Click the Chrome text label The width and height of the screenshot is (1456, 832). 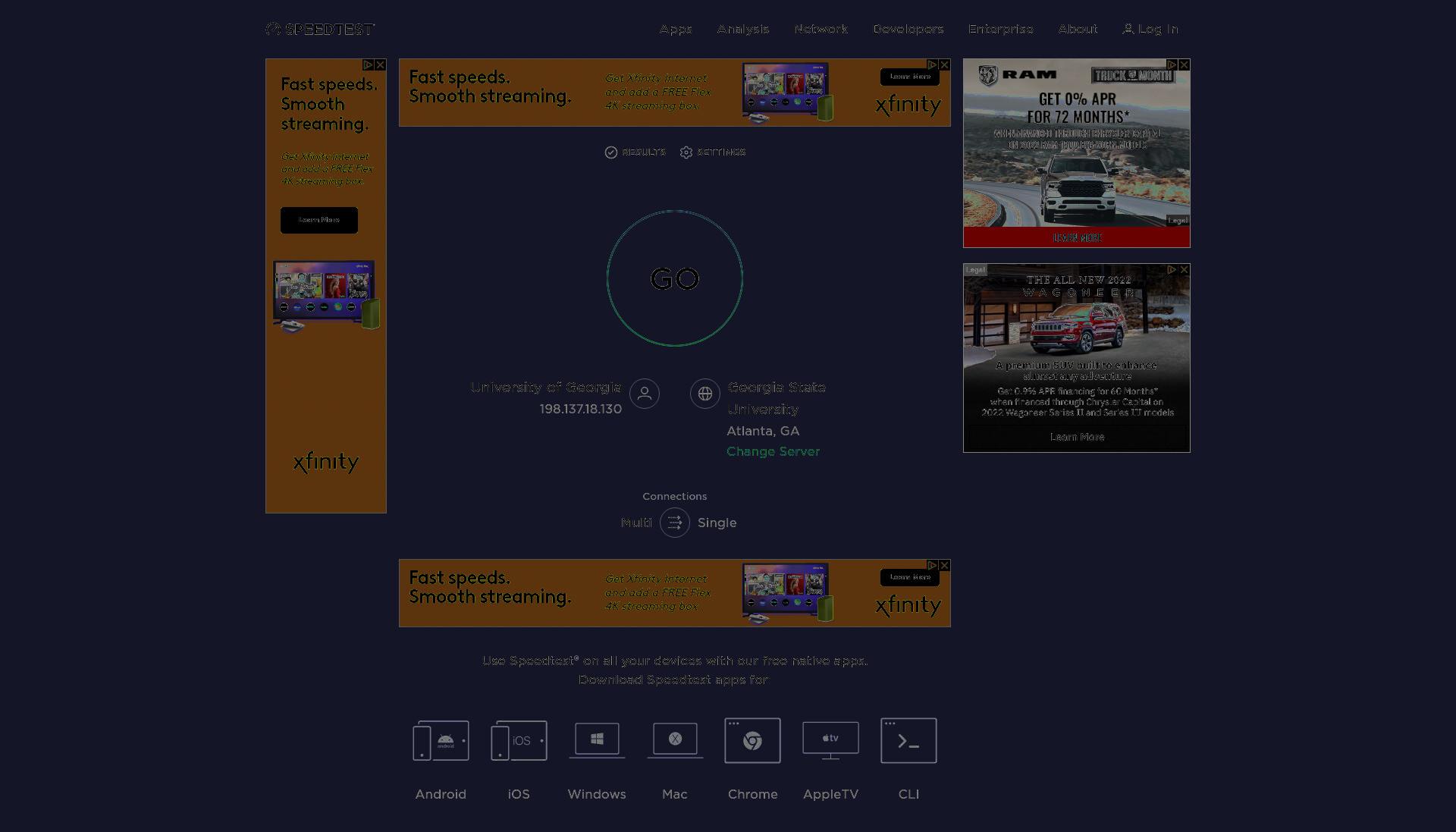(753, 794)
